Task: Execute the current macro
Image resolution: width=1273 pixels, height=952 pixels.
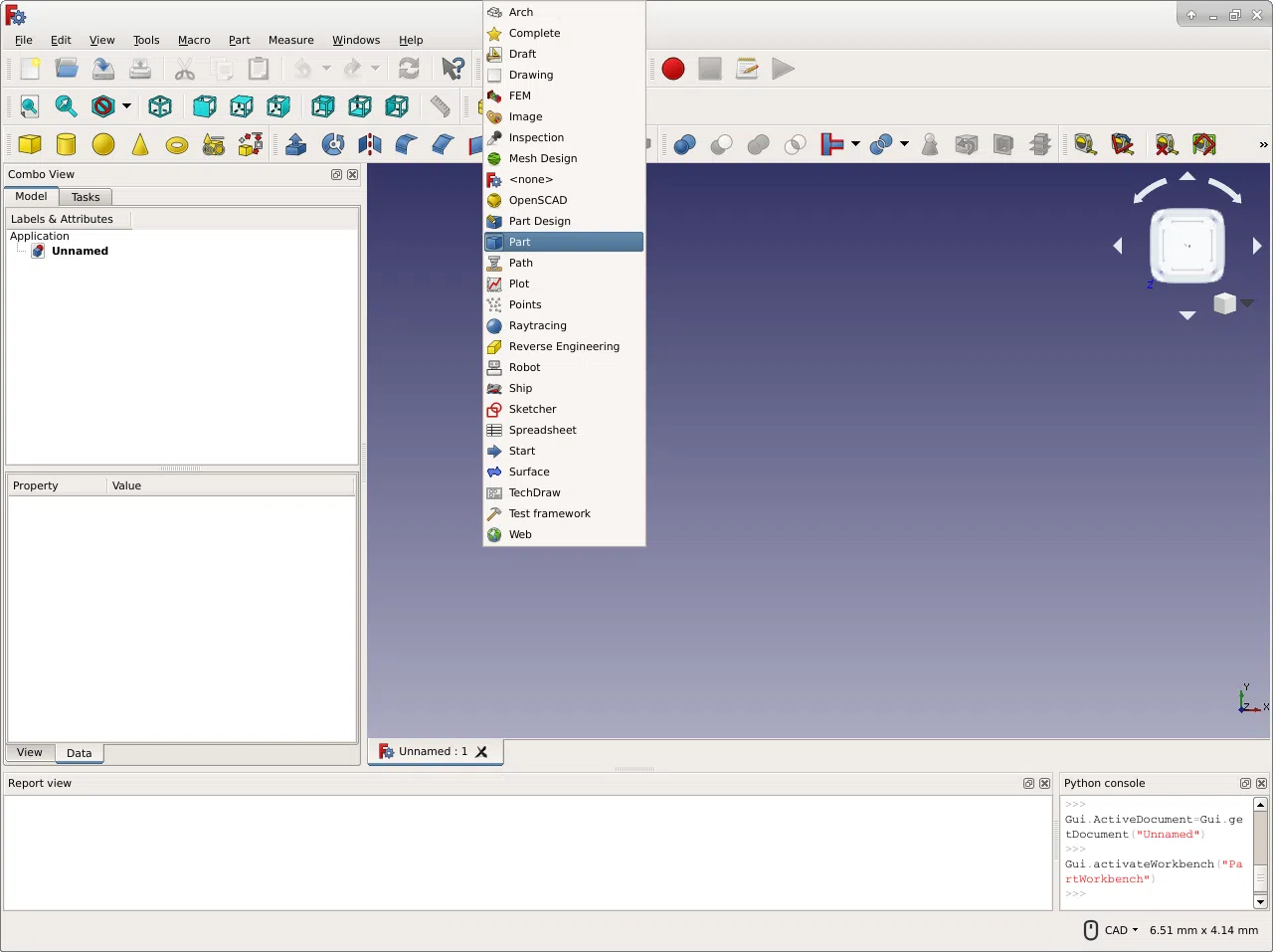Action: (x=783, y=69)
